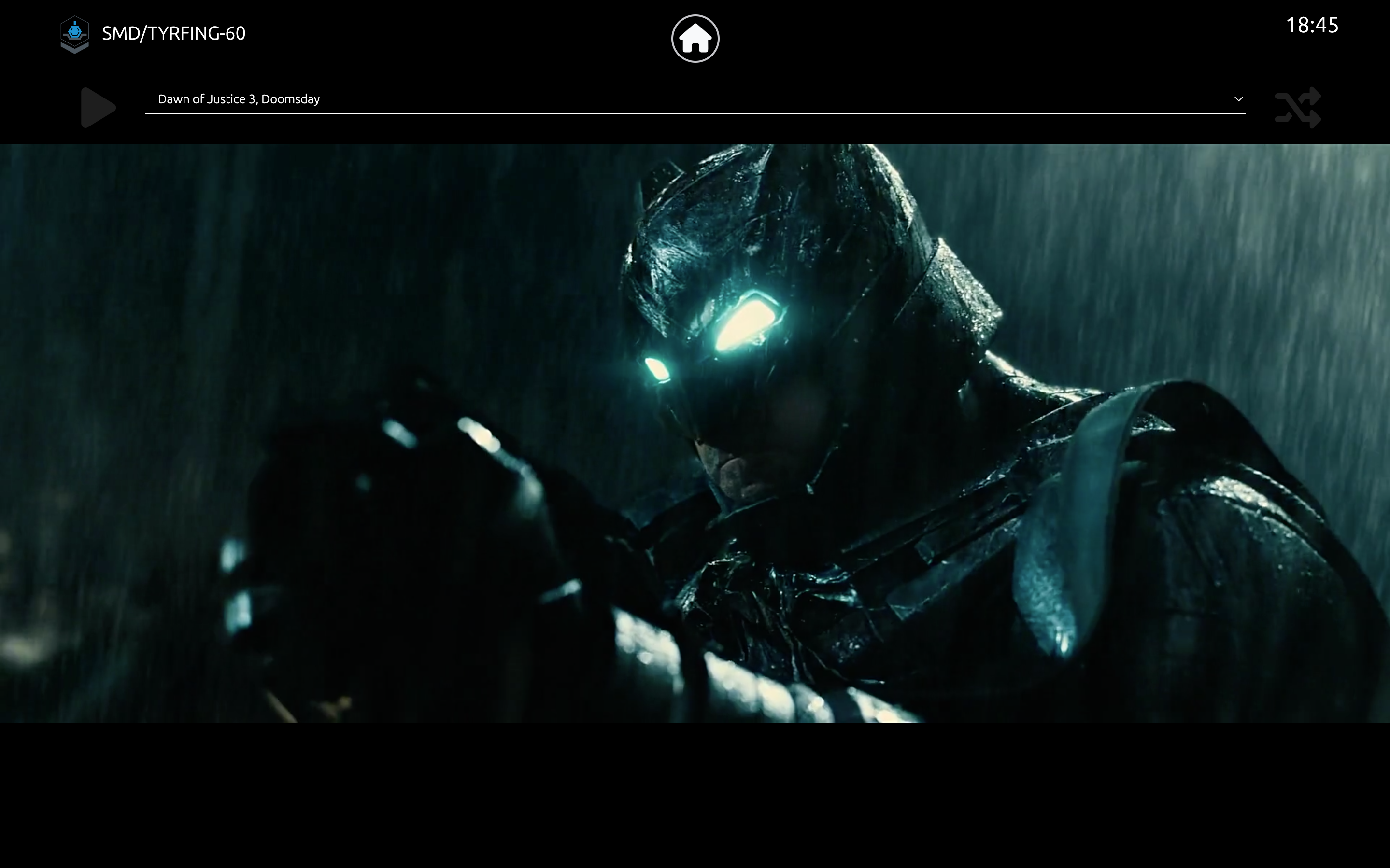
Task: Start playback with the play button
Action: [x=98, y=107]
